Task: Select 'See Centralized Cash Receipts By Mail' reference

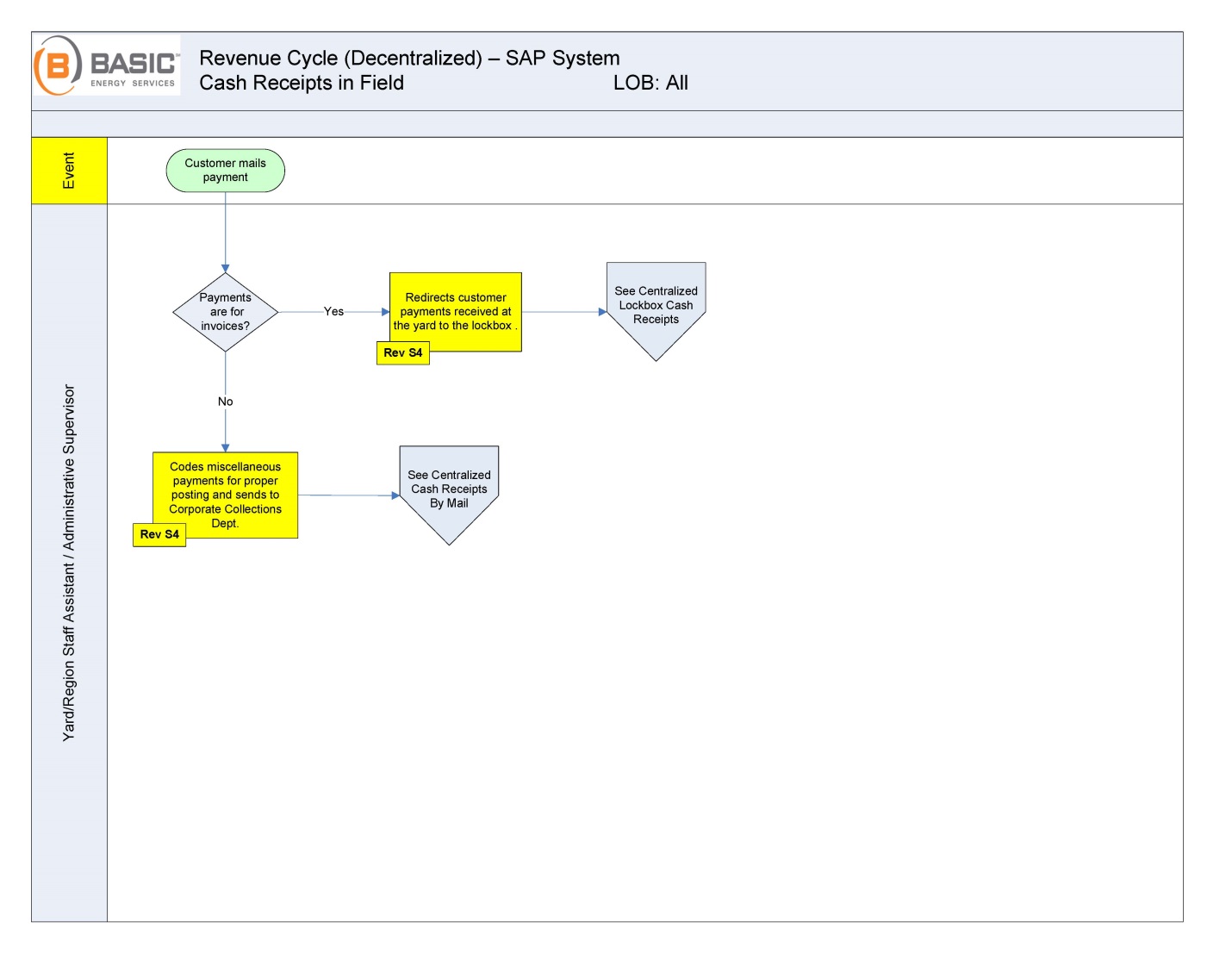Action: [x=449, y=495]
